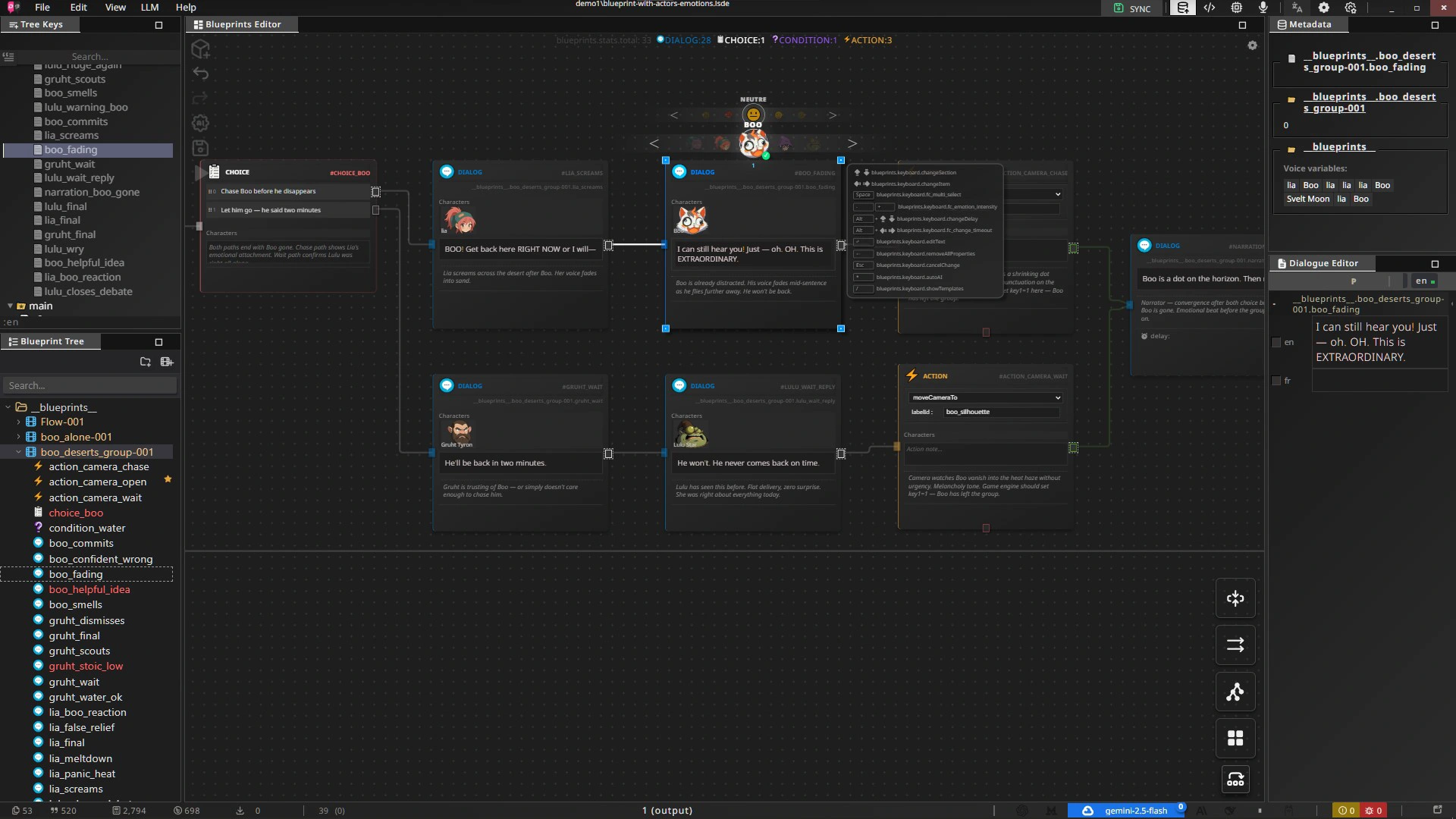Click the SYNC save button
This screenshot has height=819, width=1456.
point(1132,8)
